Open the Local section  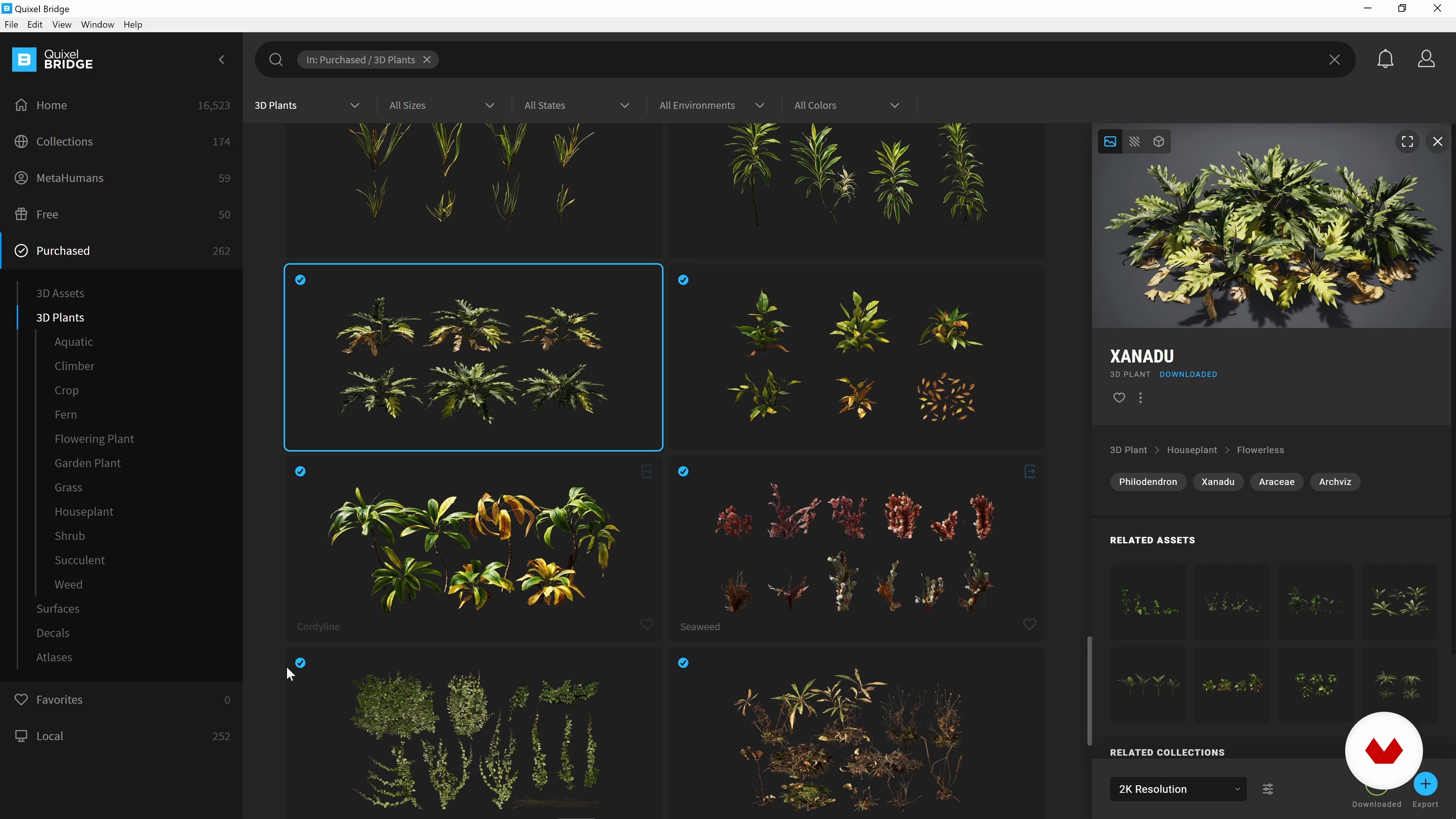121,736
